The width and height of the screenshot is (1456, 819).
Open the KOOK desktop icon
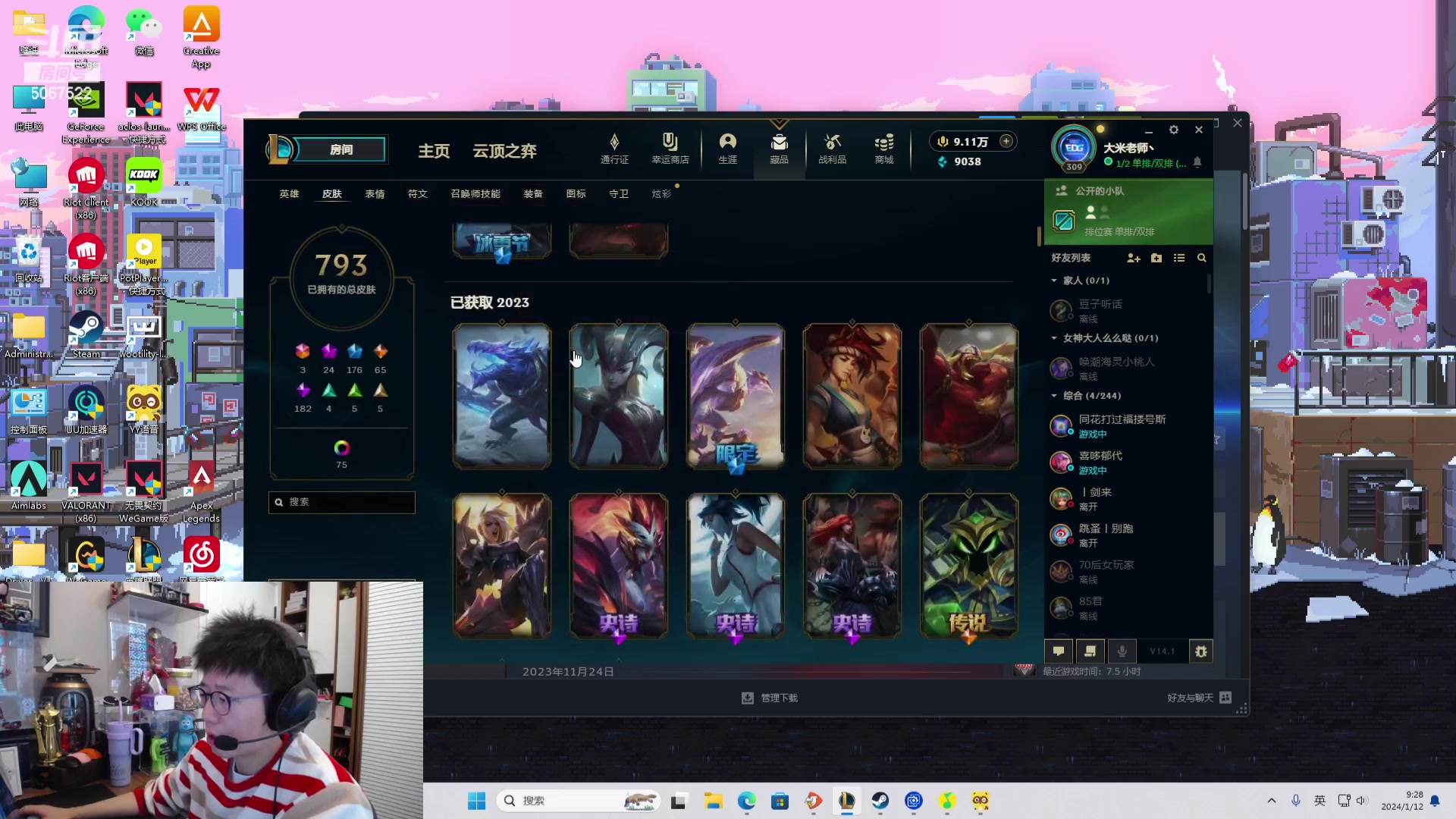pyautogui.click(x=144, y=182)
